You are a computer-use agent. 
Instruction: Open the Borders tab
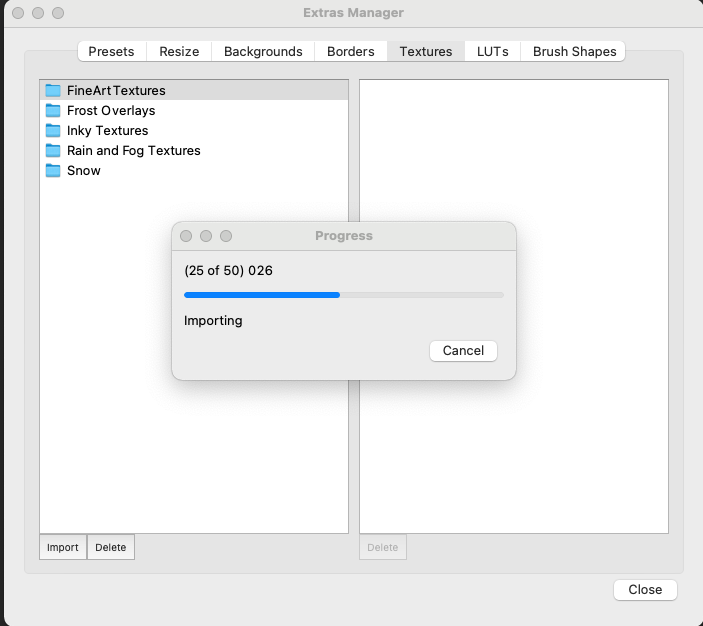coord(351,51)
